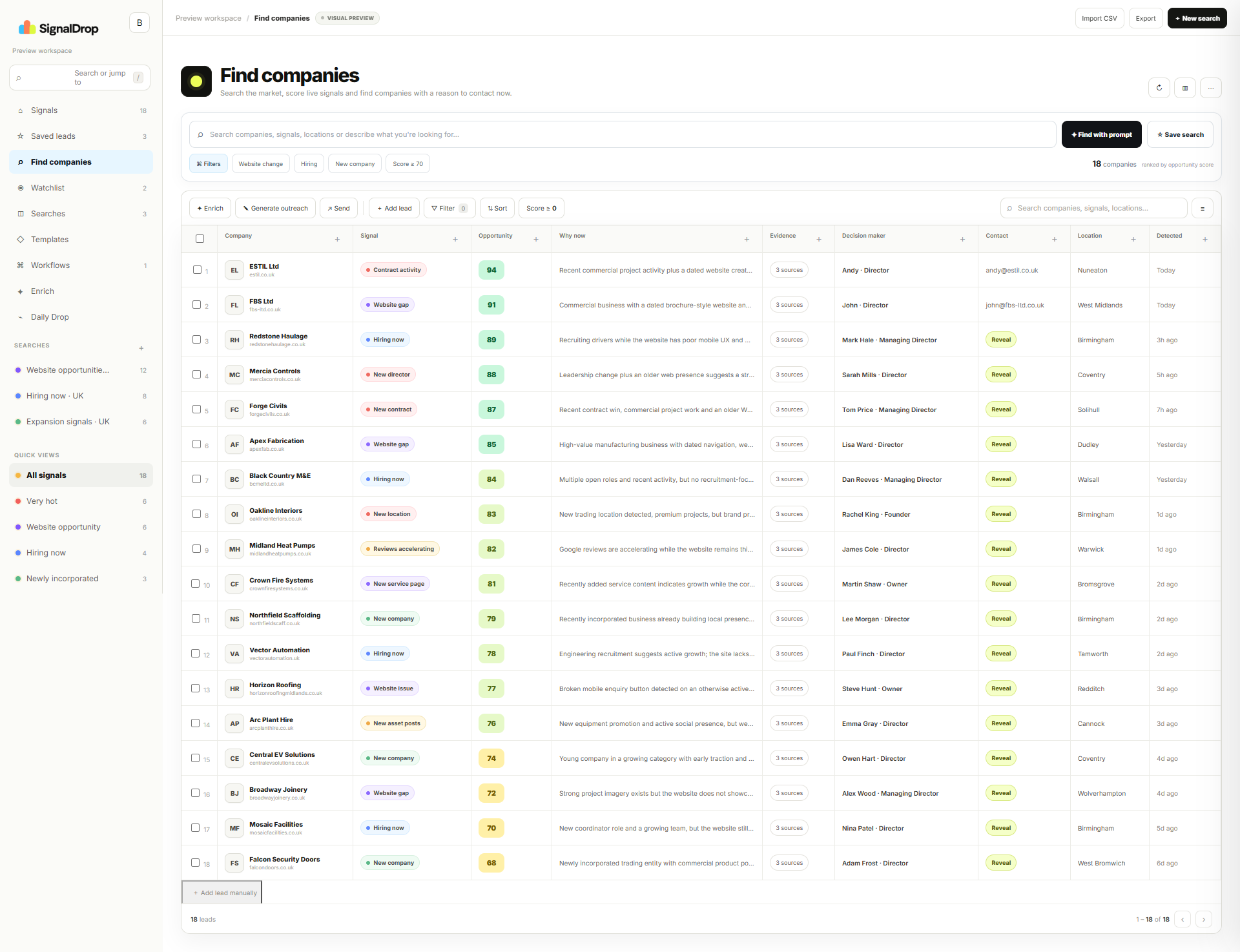Apply the Score ≥ 70 filter chip
Viewport: 1240px width, 952px height.
[408, 163]
